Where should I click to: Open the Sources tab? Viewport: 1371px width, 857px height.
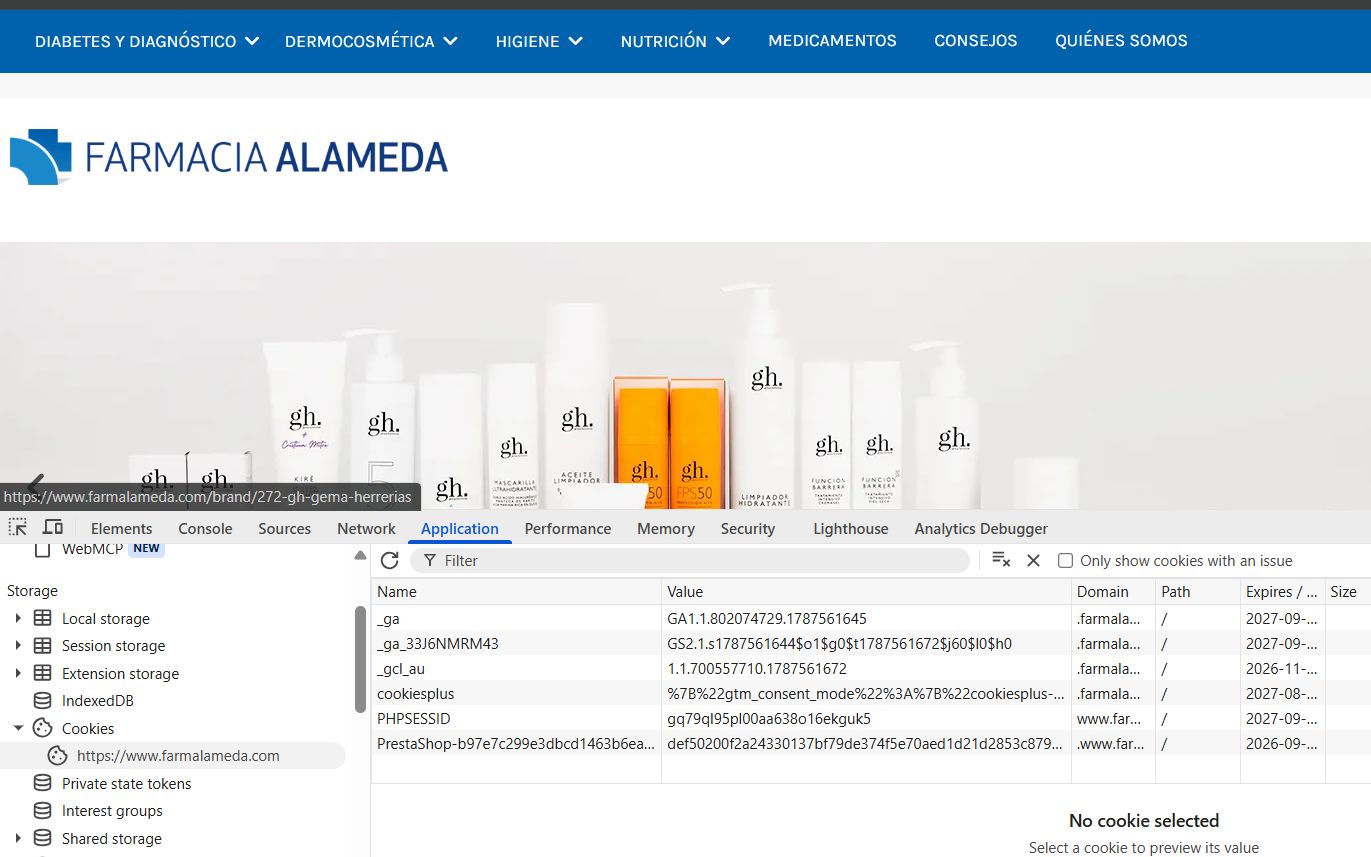(x=284, y=528)
